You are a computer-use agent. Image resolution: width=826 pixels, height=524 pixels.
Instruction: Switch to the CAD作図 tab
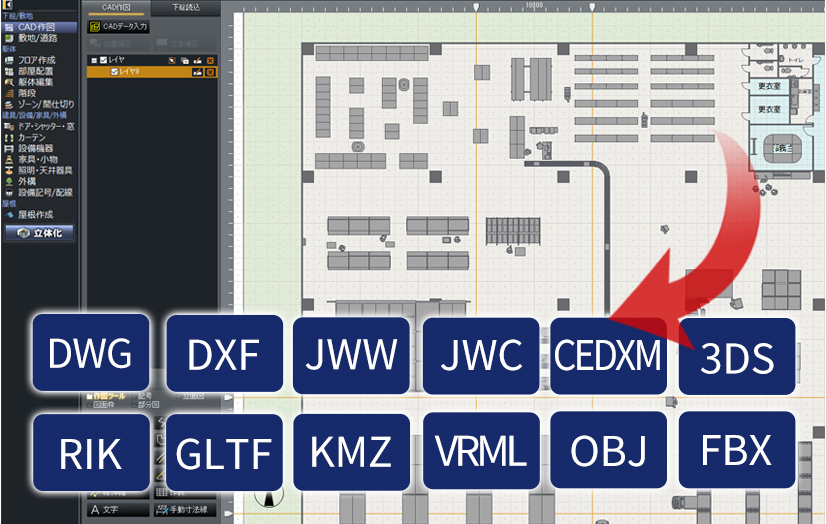tap(116, 7)
